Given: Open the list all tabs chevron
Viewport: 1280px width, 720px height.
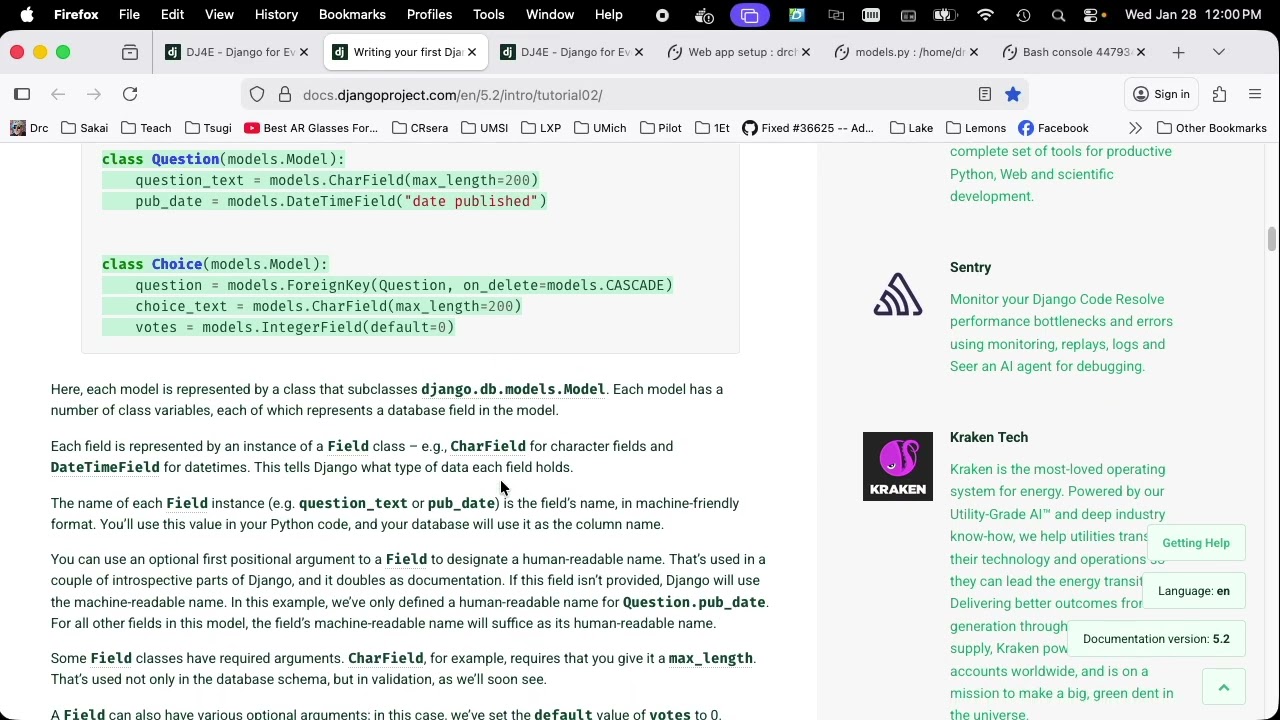Looking at the screenshot, I should point(1218,52).
